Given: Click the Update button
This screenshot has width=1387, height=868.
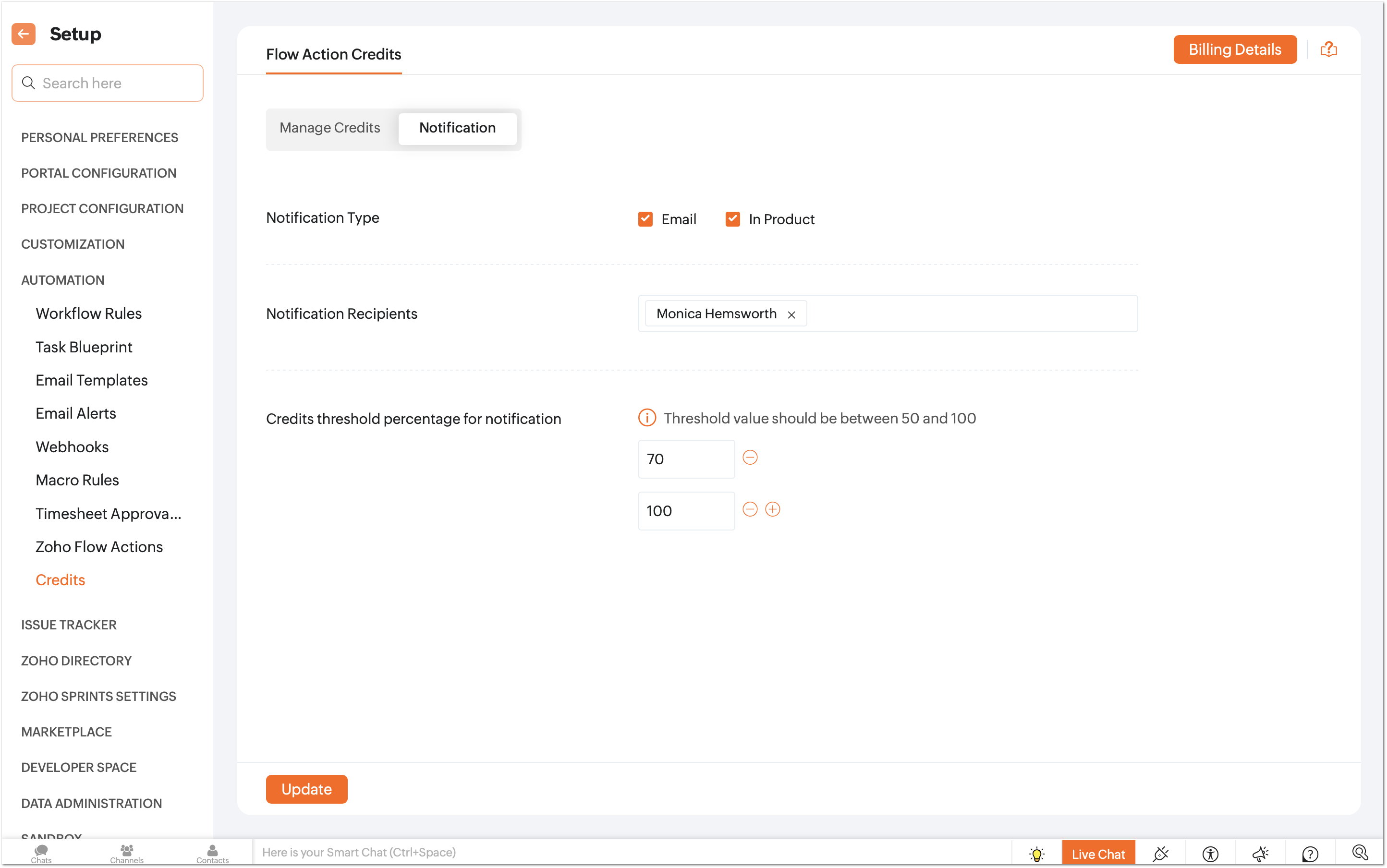Looking at the screenshot, I should 306,789.
